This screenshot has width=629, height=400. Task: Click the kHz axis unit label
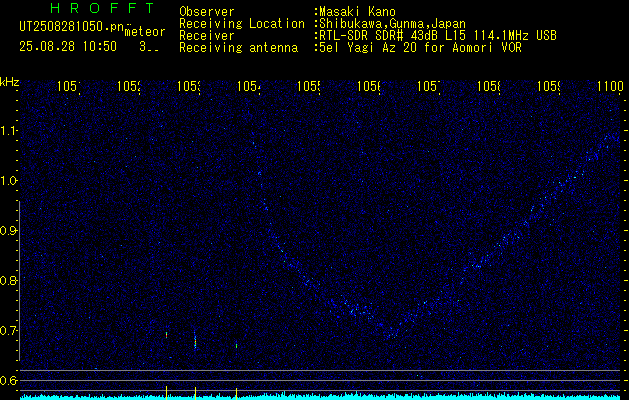point(9,82)
